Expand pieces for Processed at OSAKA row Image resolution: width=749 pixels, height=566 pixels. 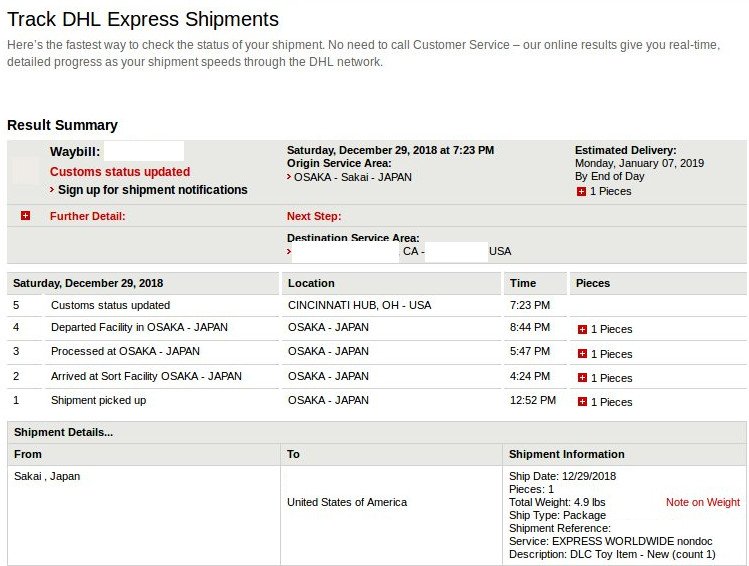pyautogui.click(x=582, y=353)
